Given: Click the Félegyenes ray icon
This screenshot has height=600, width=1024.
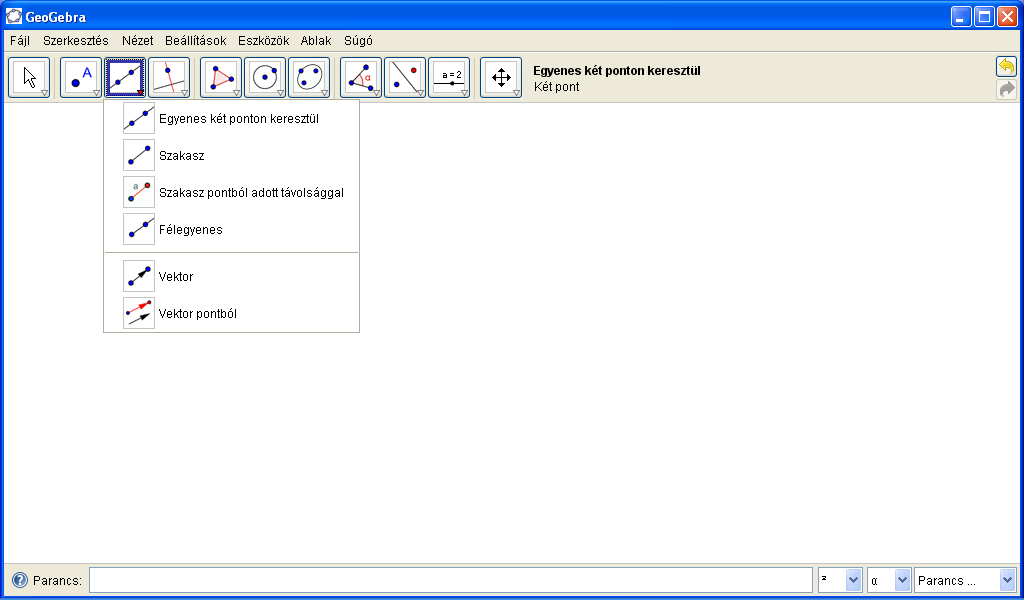Looking at the screenshot, I should (139, 229).
